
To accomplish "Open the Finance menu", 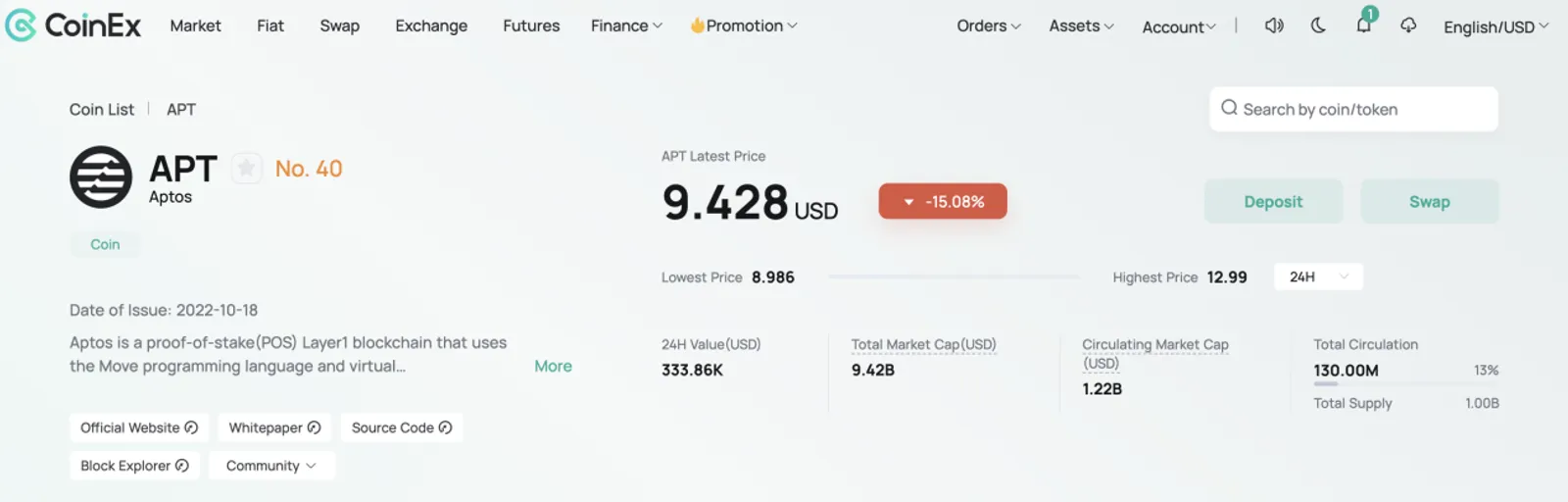I will 626,25.
